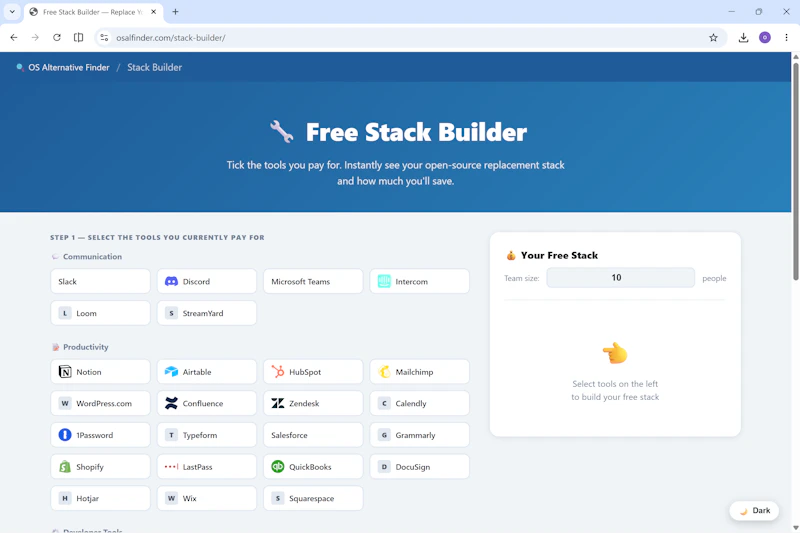The height and width of the screenshot is (533, 800).
Task: Select the Notion tool card
Action: coord(101,372)
